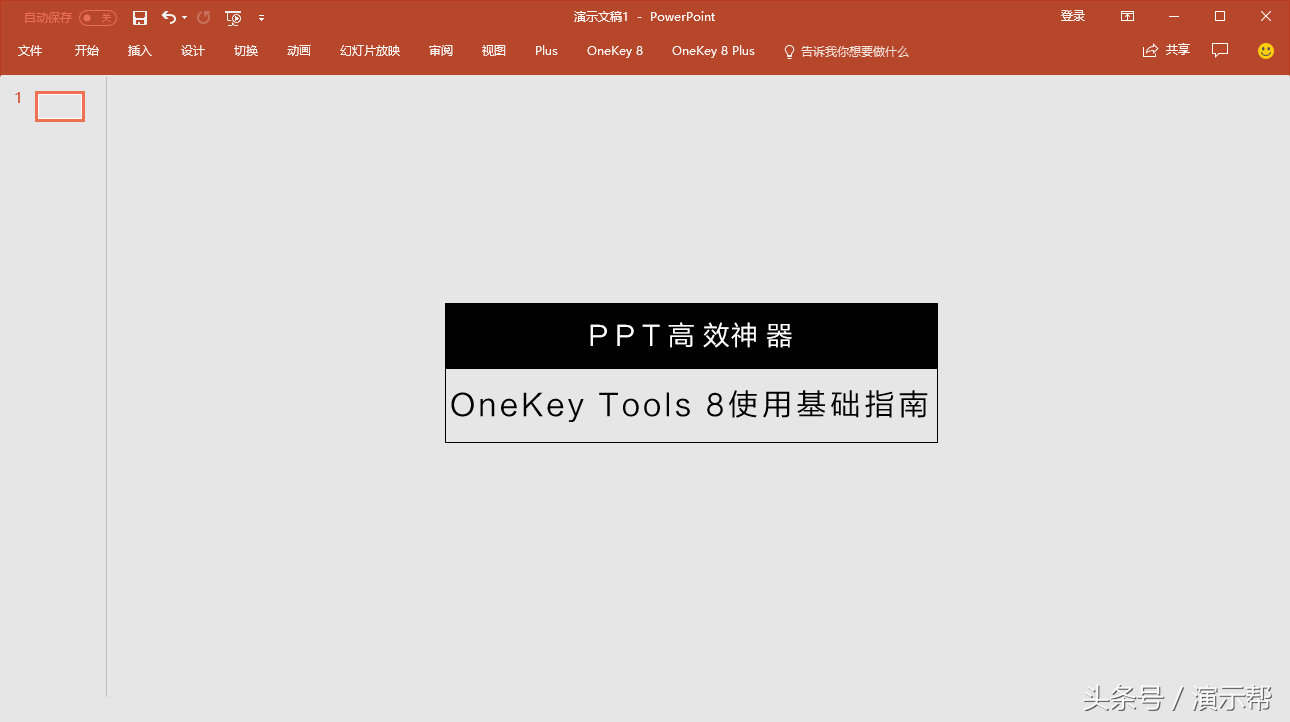Open the Undo history dropdown arrow

185,18
